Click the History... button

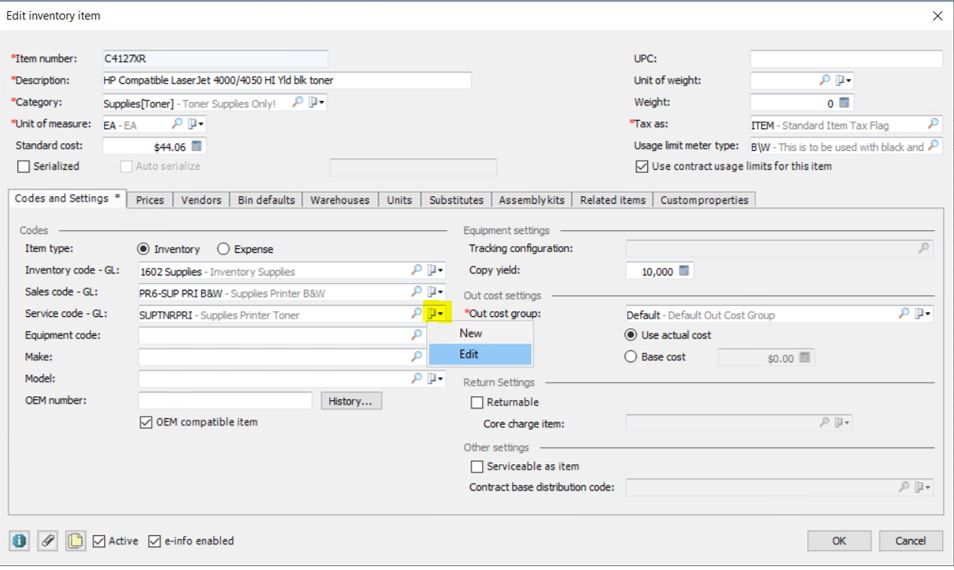coord(351,401)
